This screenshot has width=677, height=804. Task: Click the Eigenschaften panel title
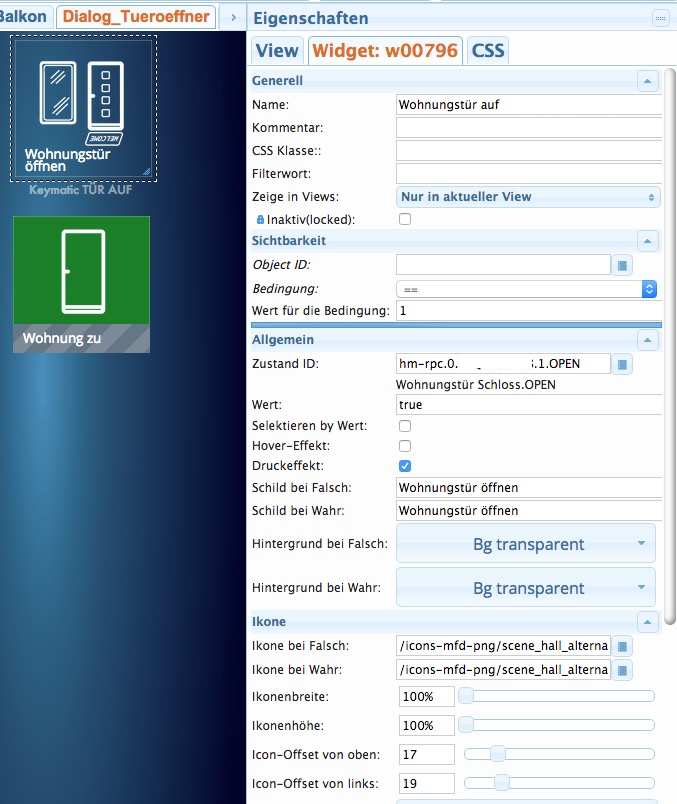311,18
